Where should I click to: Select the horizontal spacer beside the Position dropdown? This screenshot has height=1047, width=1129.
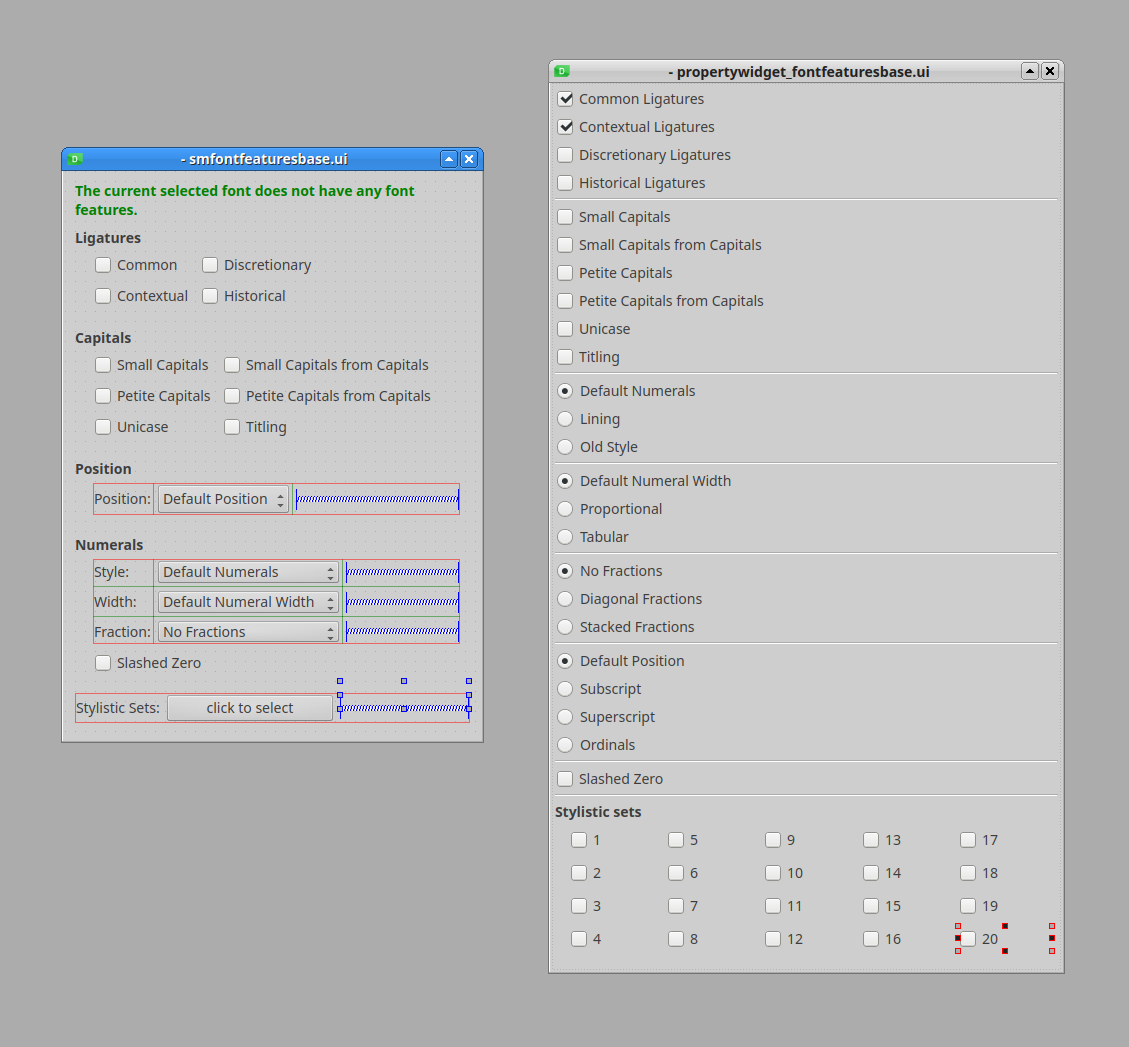(377, 499)
